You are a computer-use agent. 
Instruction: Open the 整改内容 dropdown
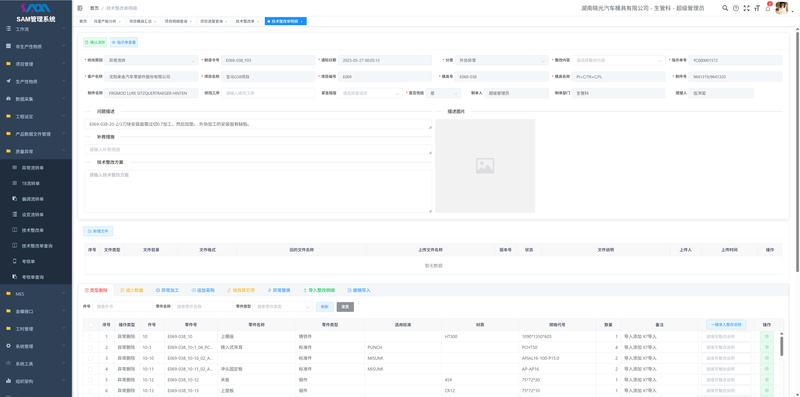click(618, 60)
